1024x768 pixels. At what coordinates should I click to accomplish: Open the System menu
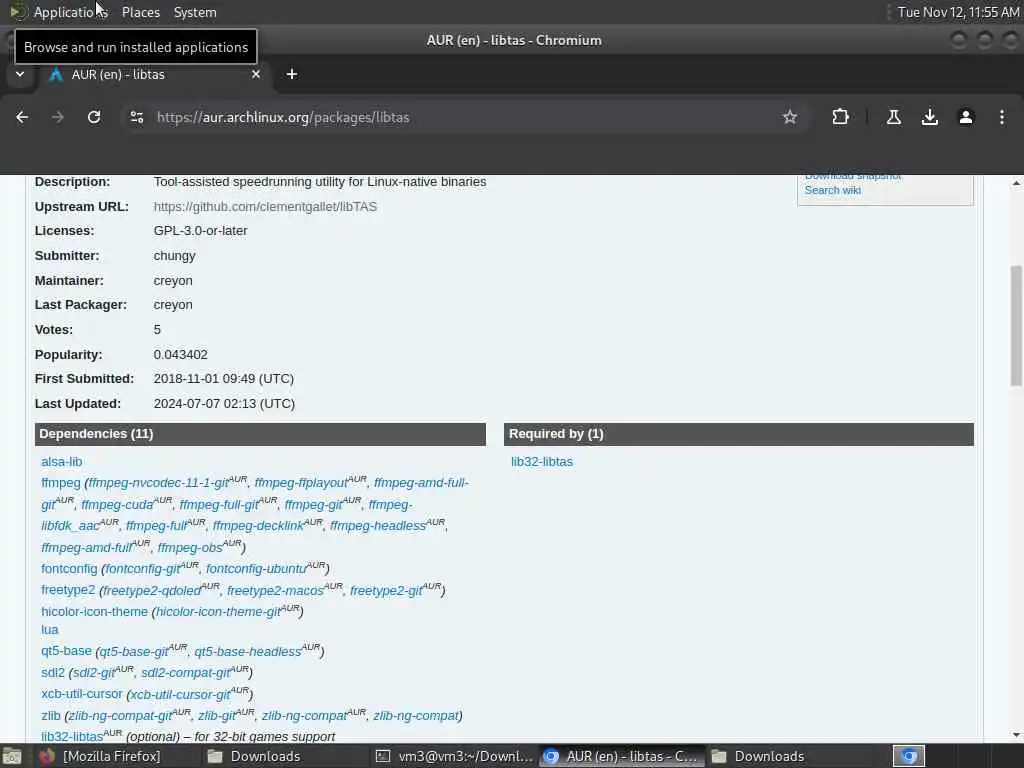[195, 12]
